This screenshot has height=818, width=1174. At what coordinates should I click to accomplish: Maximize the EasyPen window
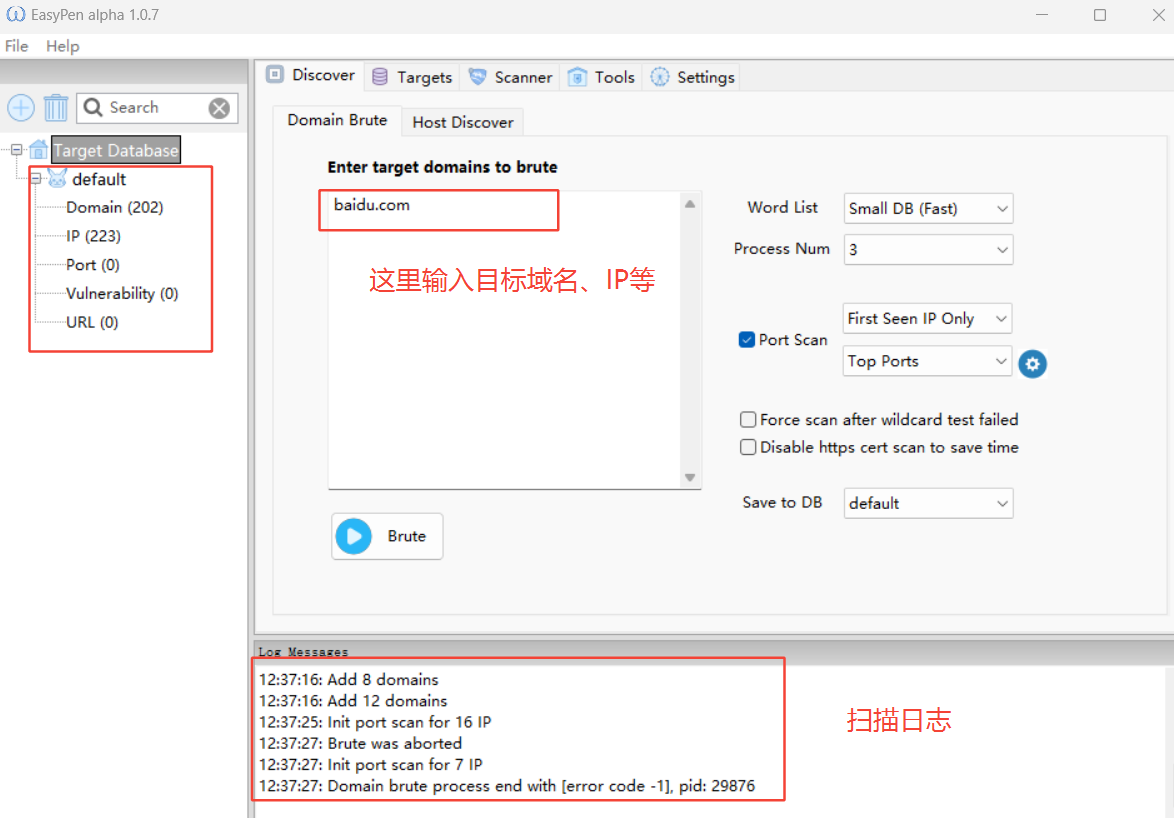coord(1100,15)
